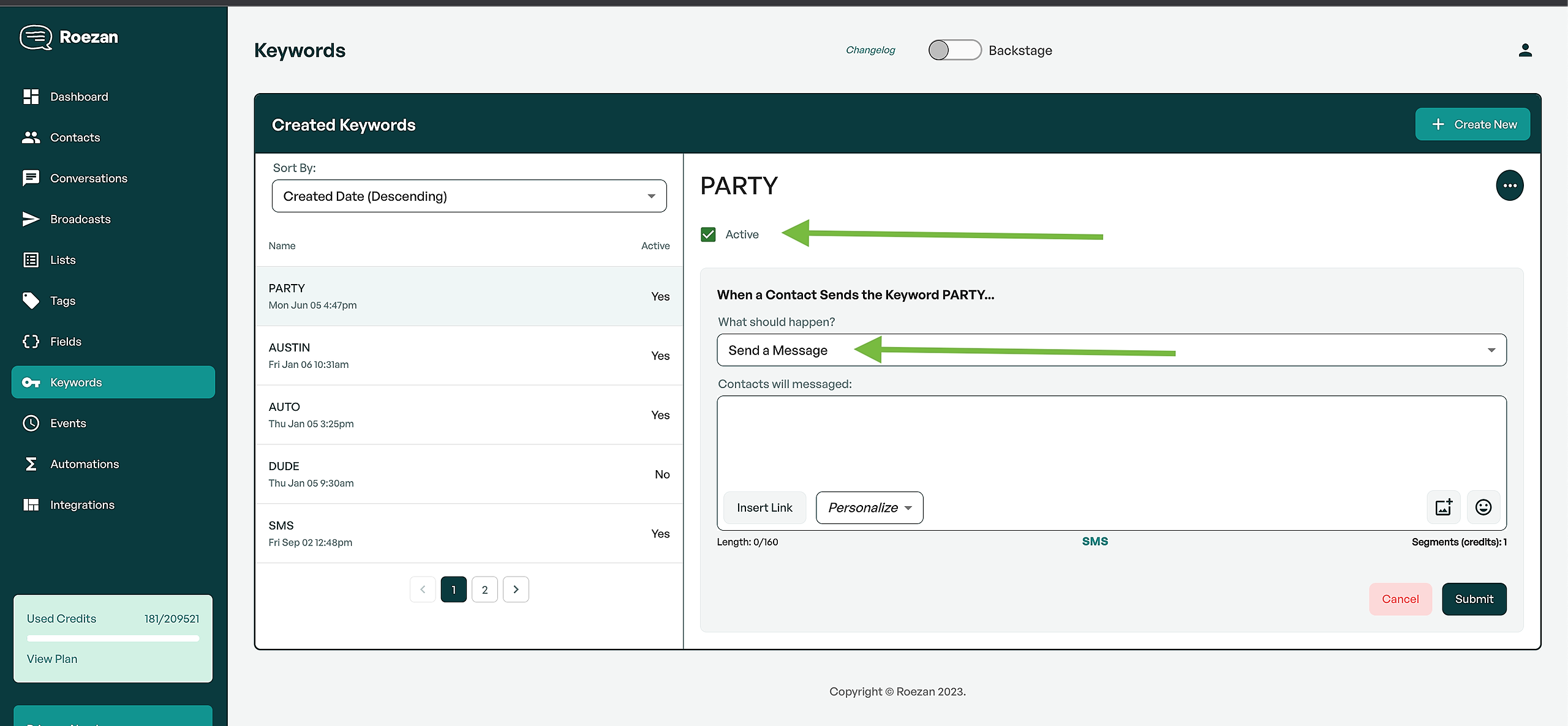1568x726 pixels.
Task: Click the Dashboard sidebar icon
Action: click(x=31, y=97)
